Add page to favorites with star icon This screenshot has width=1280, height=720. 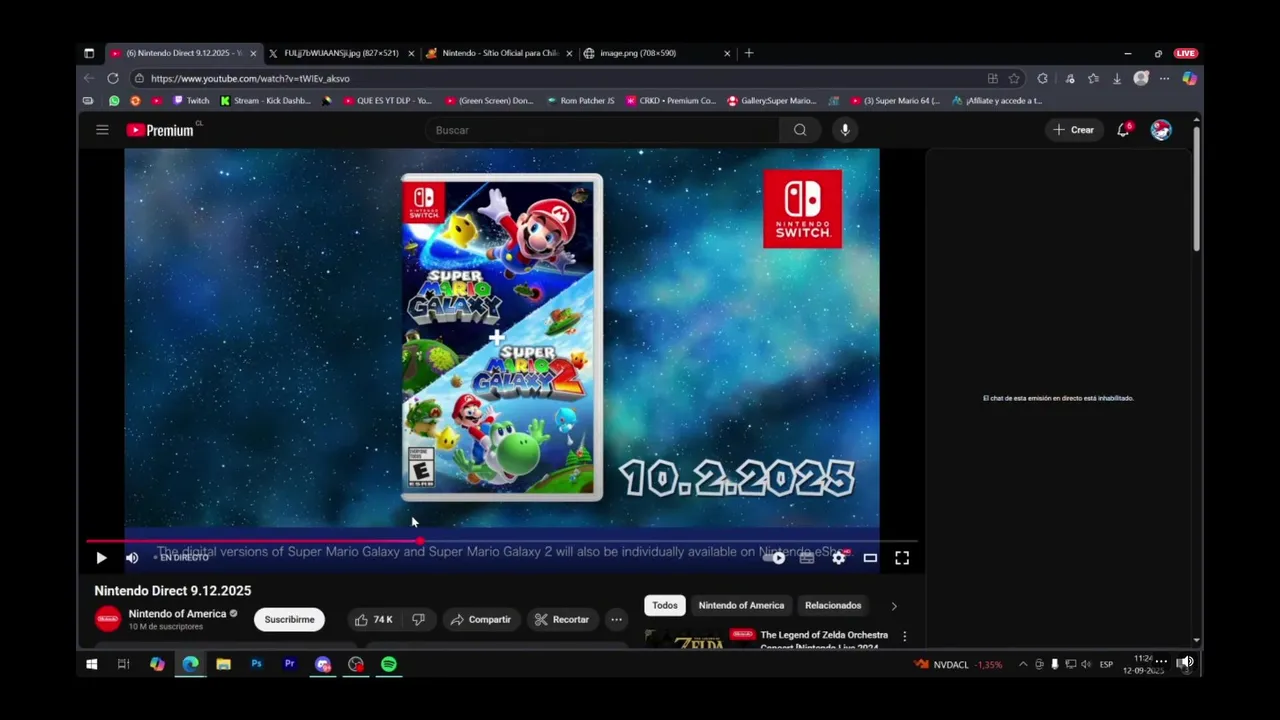[1014, 78]
